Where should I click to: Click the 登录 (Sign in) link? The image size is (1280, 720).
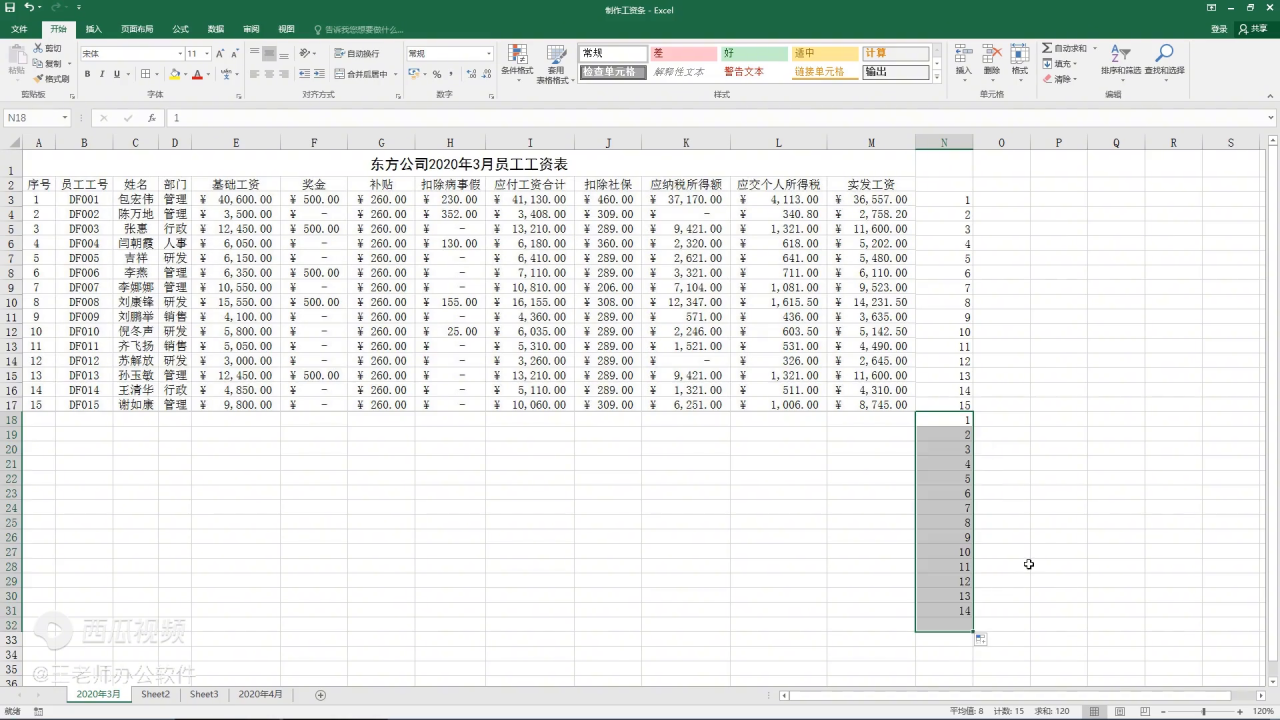pyautogui.click(x=1219, y=29)
